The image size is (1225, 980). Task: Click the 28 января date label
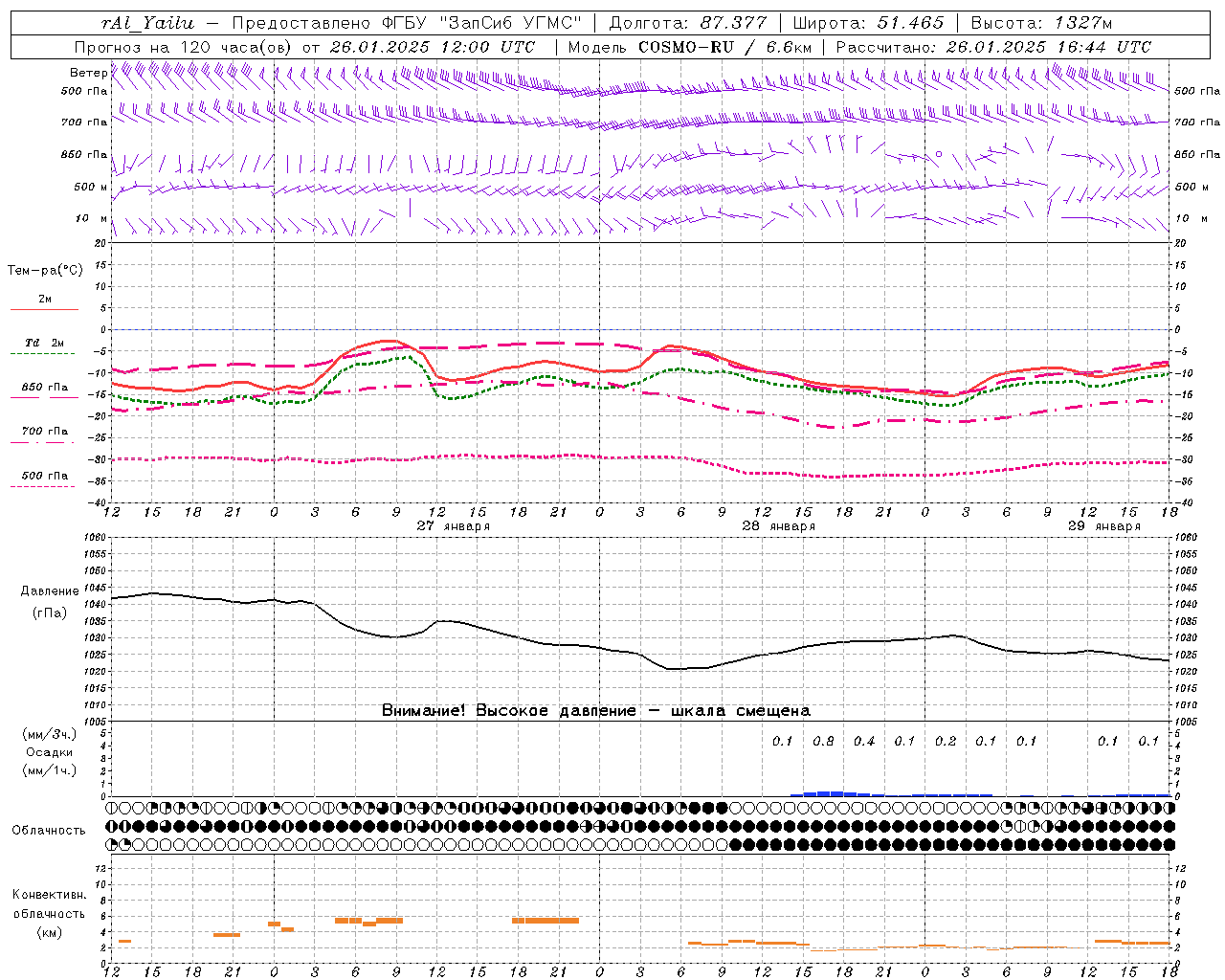click(x=778, y=525)
